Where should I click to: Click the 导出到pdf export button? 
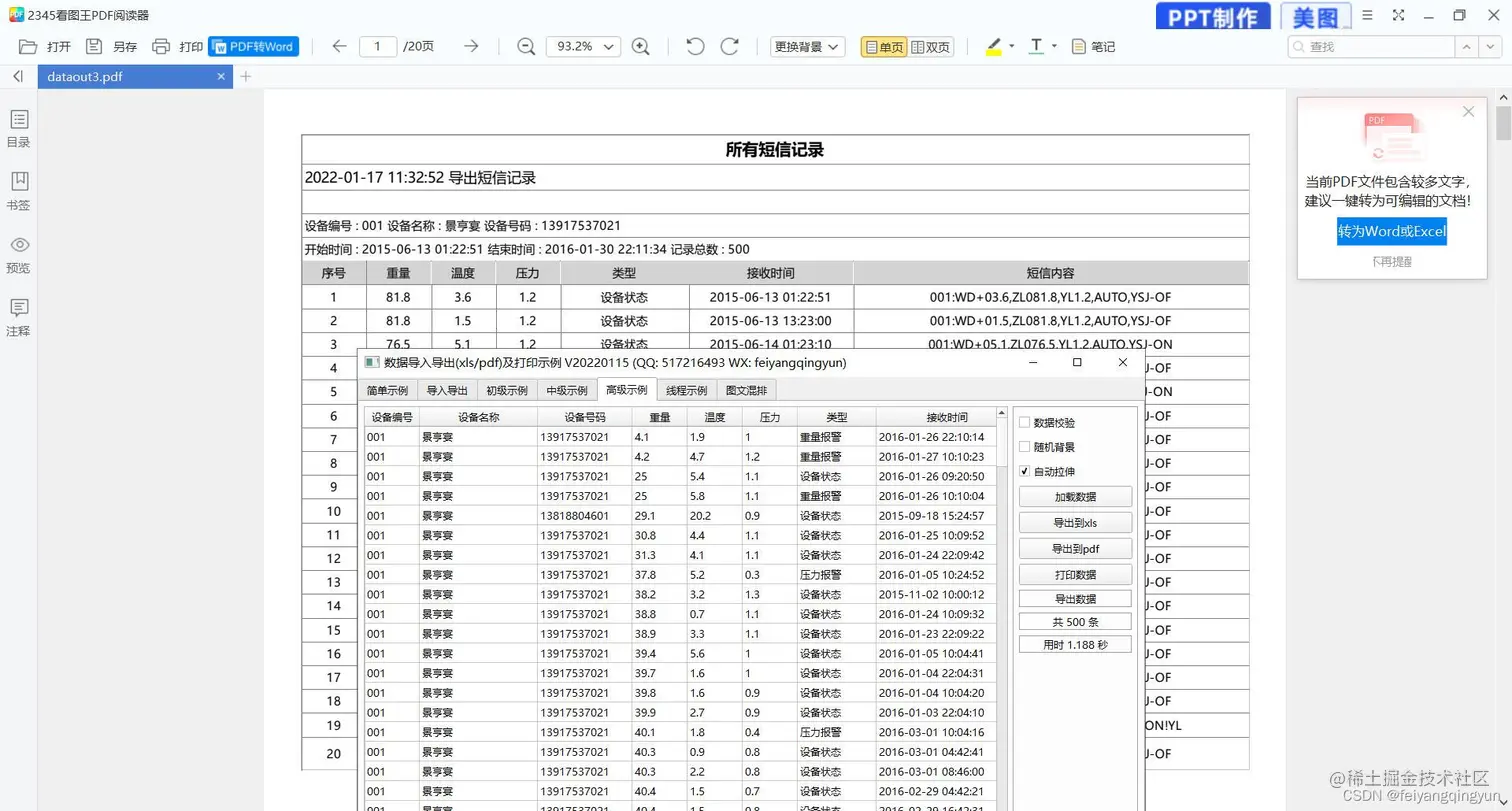tap(1075, 548)
